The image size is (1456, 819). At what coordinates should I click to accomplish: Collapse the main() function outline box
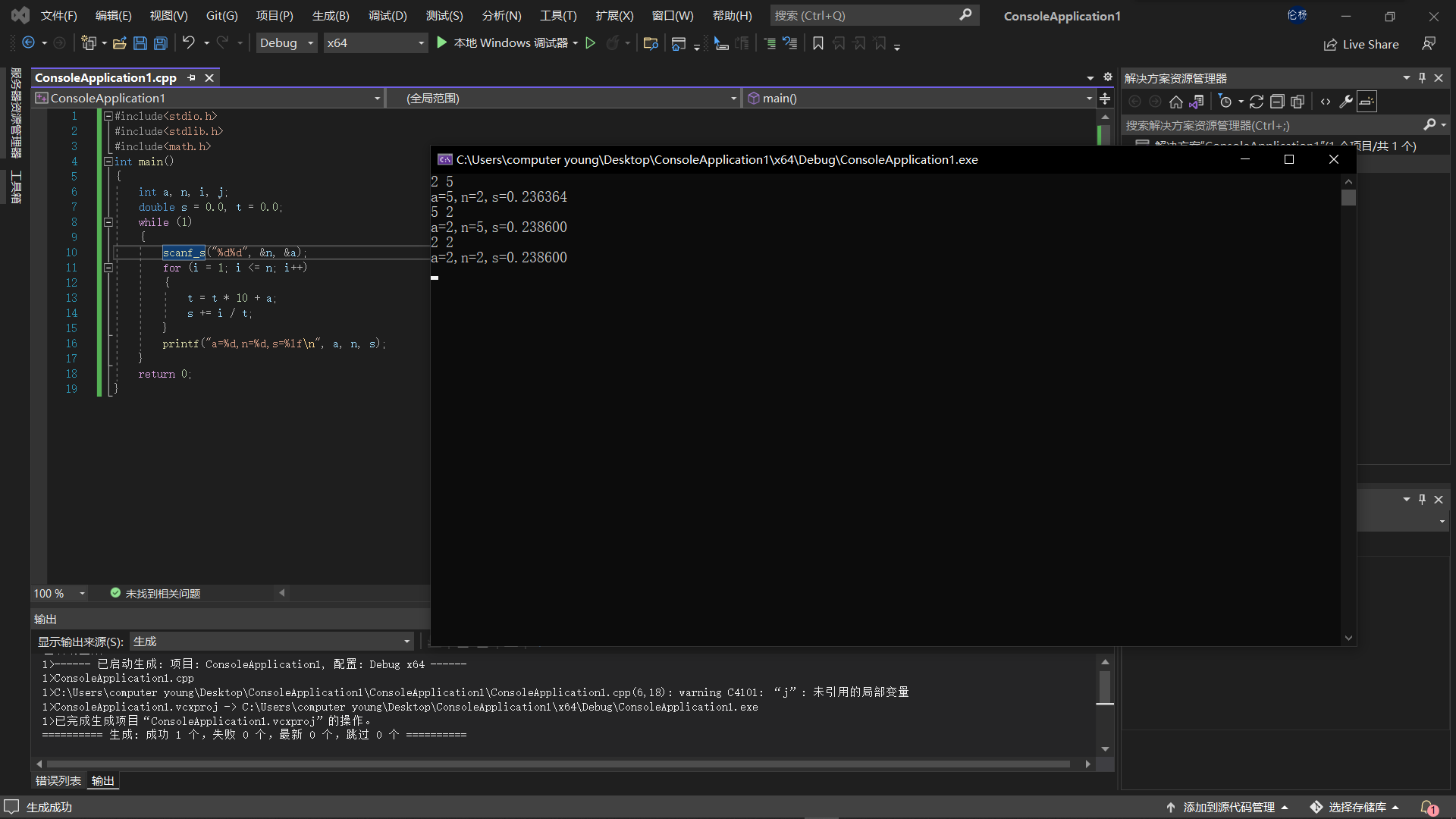tap(108, 162)
